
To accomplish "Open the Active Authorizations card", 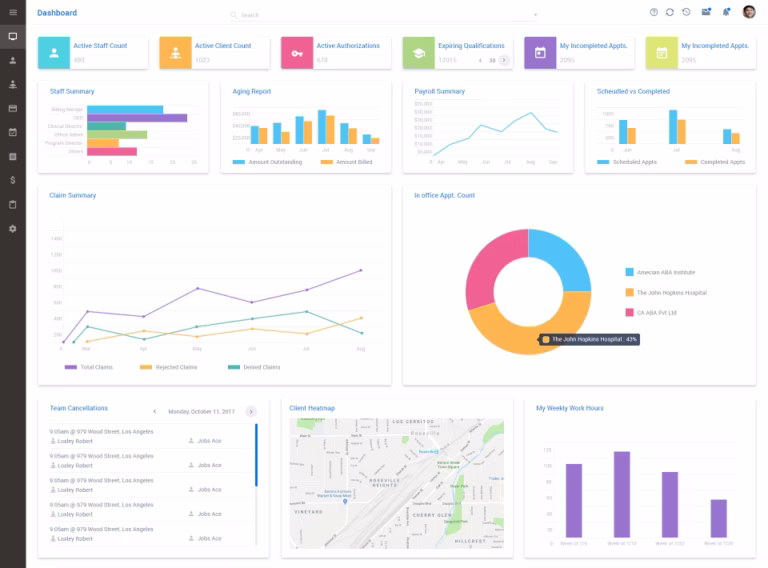I will click(x=336, y=52).
